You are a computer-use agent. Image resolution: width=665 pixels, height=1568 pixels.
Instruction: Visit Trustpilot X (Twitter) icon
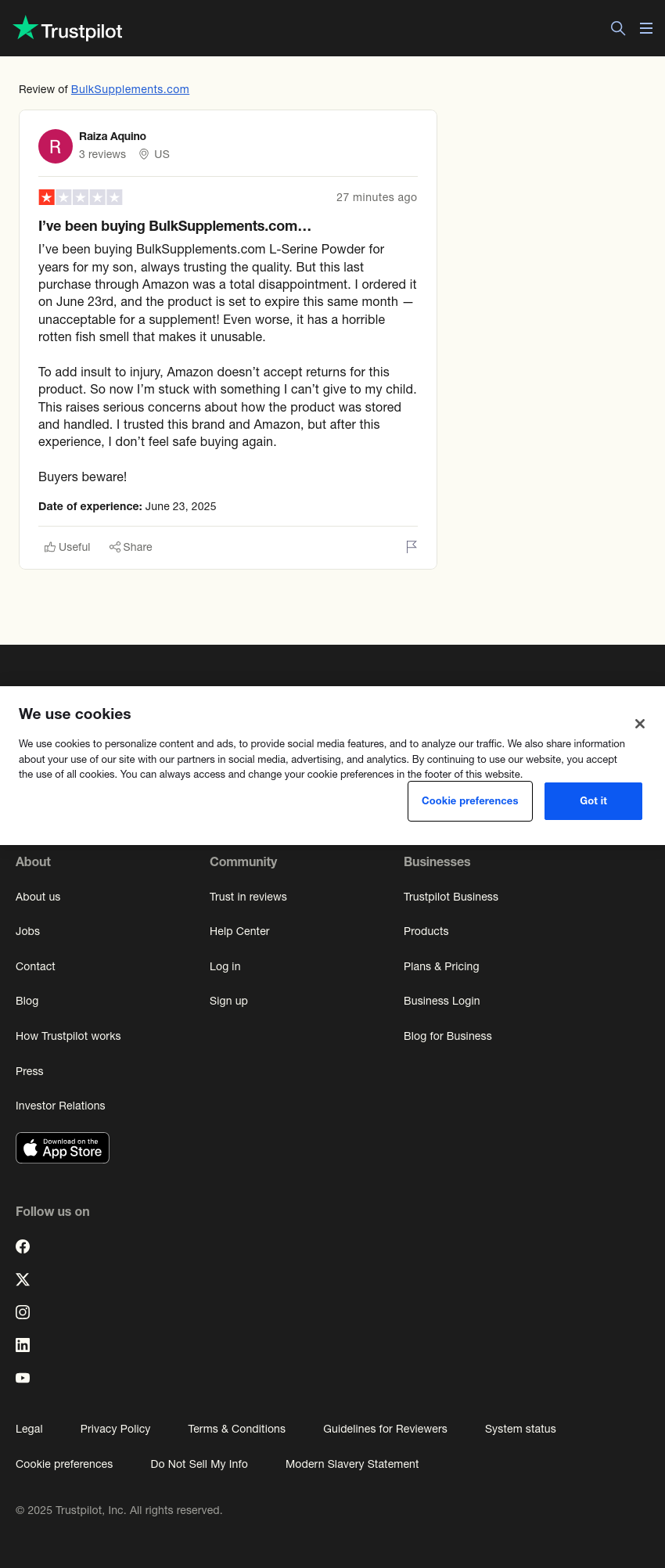[x=23, y=1279]
